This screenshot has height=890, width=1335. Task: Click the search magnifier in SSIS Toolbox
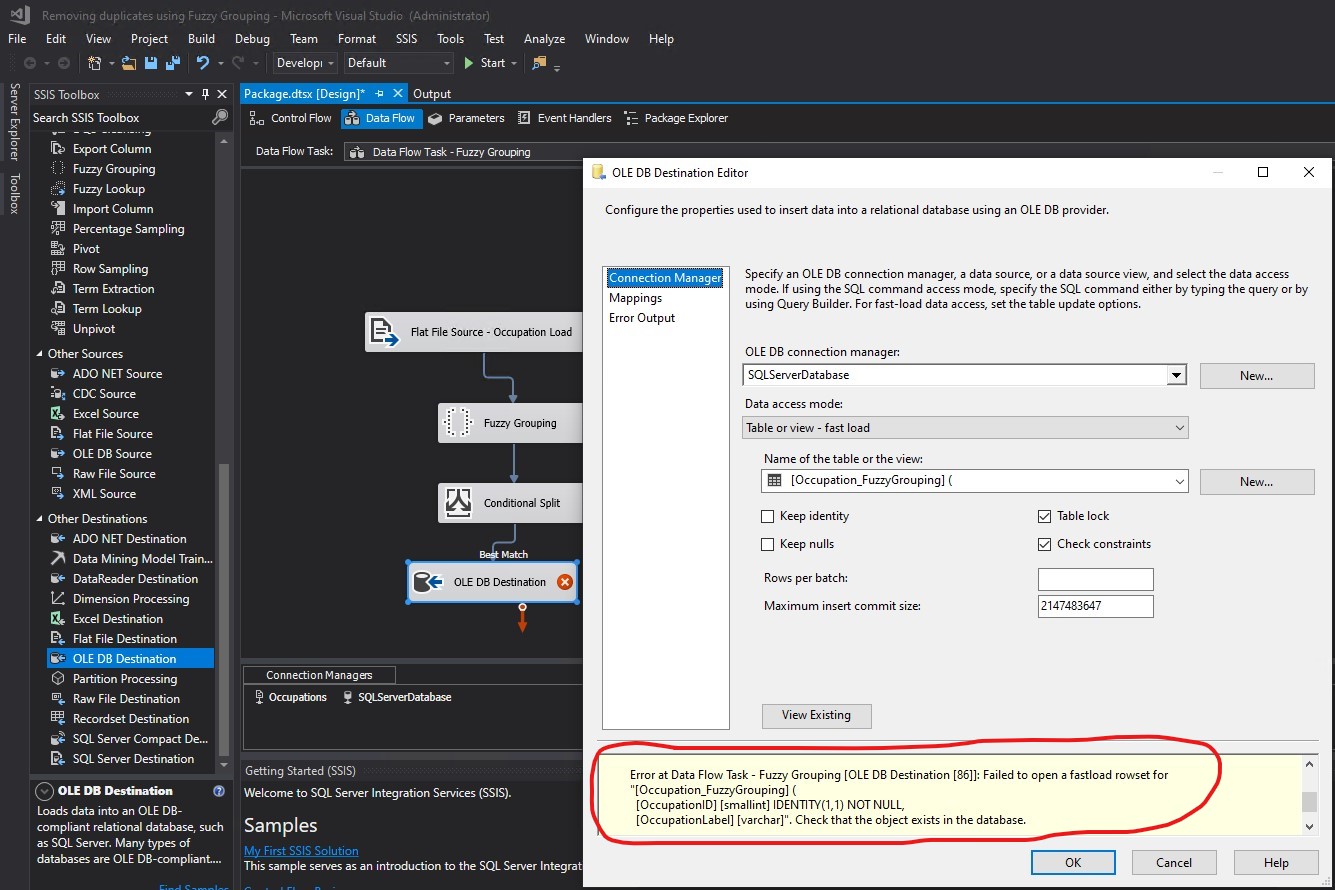(220, 118)
